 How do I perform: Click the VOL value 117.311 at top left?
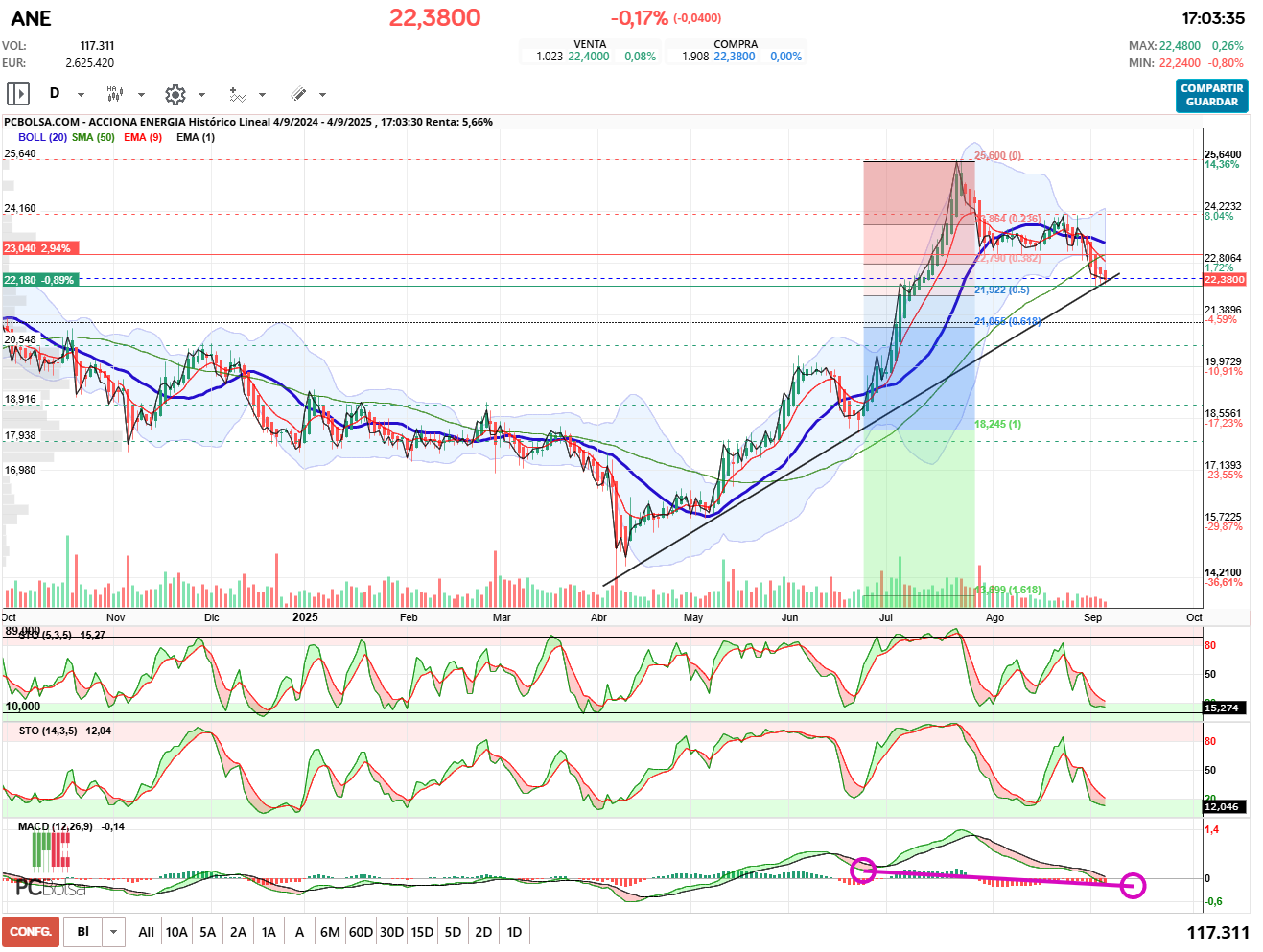point(97,46)
